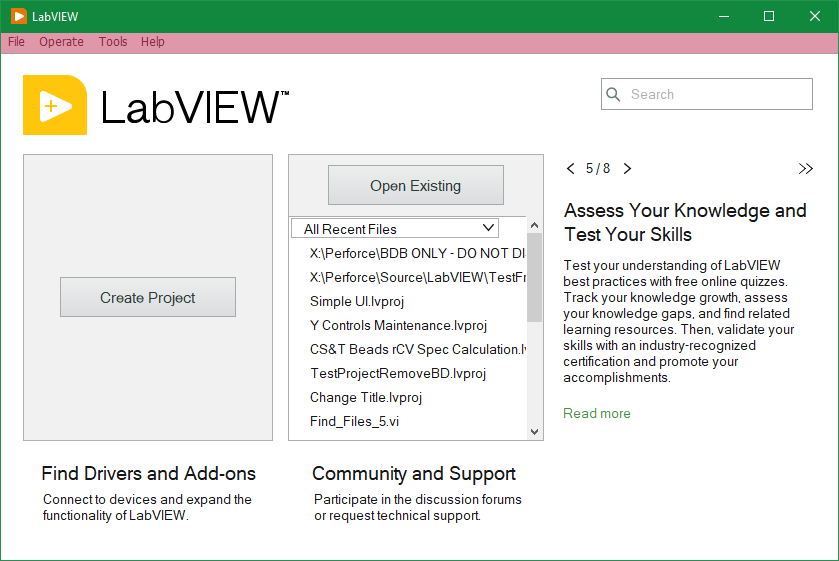This screenshot has width=839, height=561.
Task: Open Change Title.lvproj
Action: (x=366, y=398)
